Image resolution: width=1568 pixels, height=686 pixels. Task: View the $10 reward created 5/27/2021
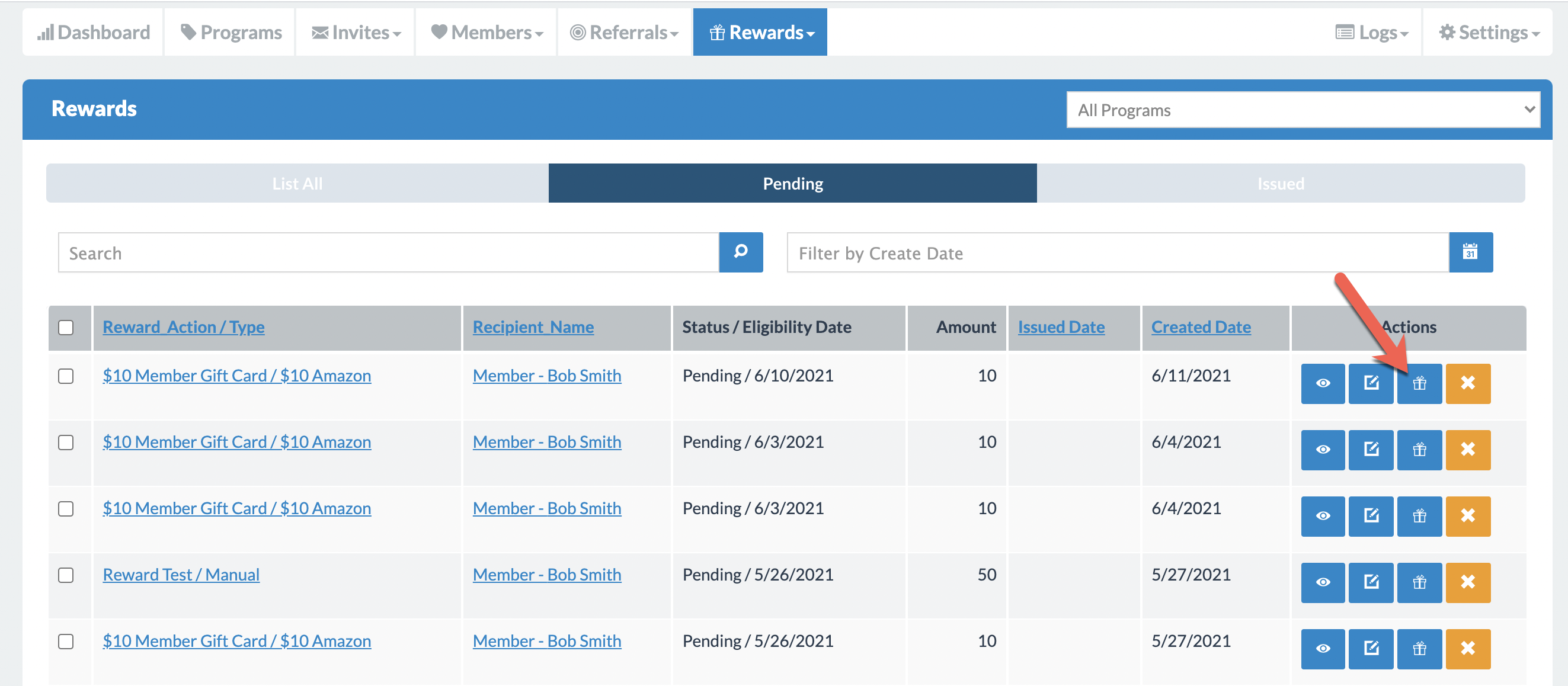(1322, 649)
